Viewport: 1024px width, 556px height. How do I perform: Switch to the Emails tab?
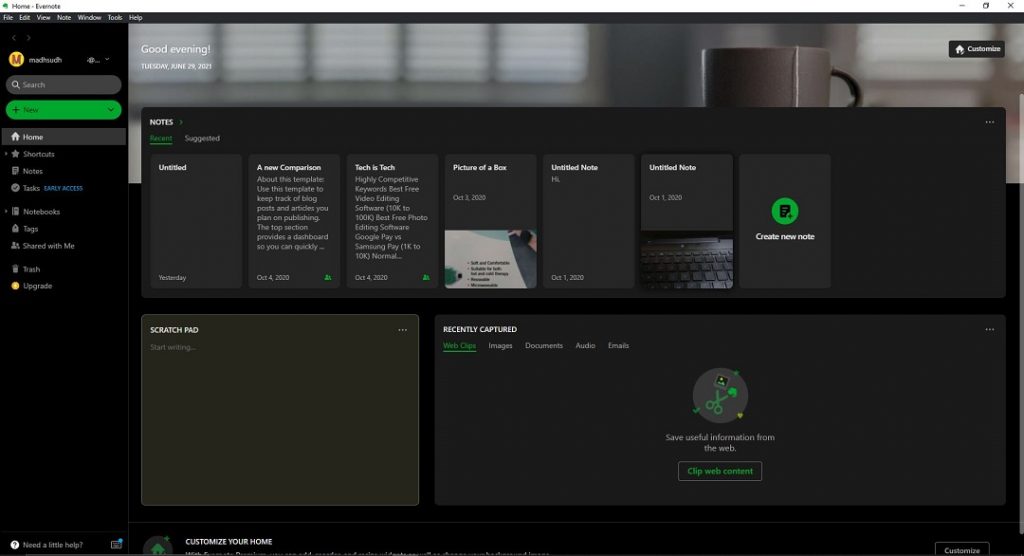coord(618,346)
